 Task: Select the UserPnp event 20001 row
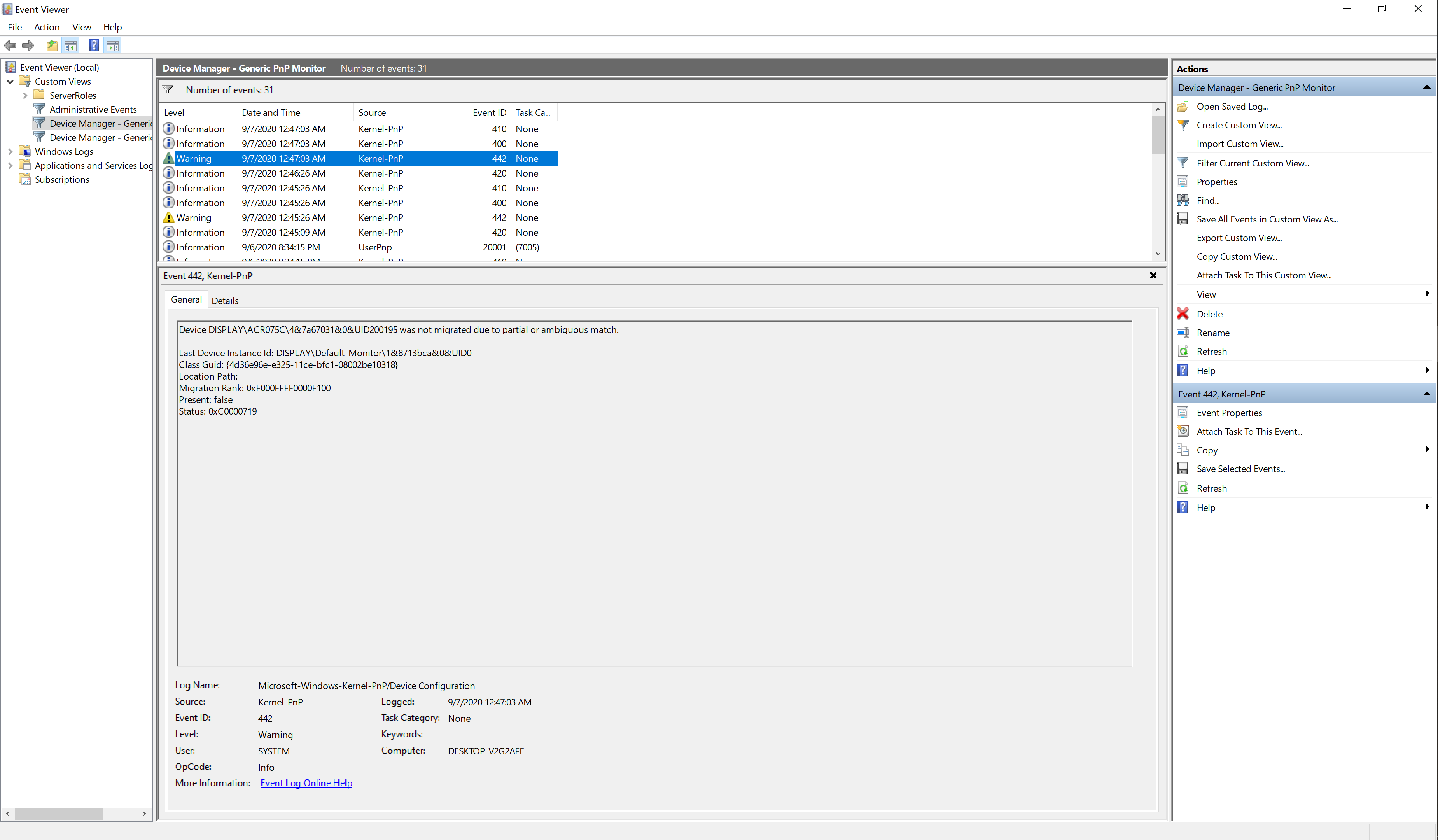pyautogui.click(x=359, y=247)
